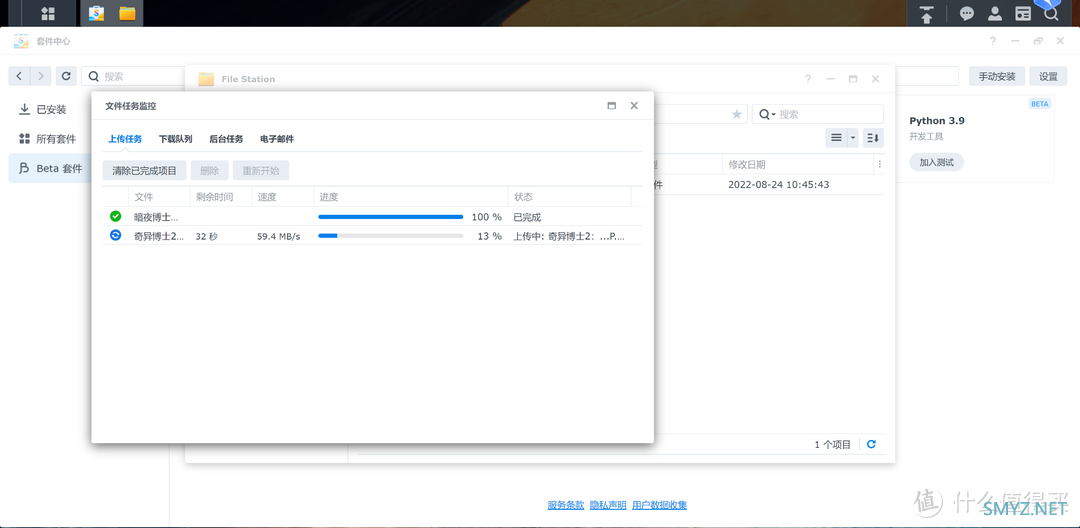The image size is (1080, 528).
Task: Sort tasks by File column (文件)
Action: click(158, 197)
